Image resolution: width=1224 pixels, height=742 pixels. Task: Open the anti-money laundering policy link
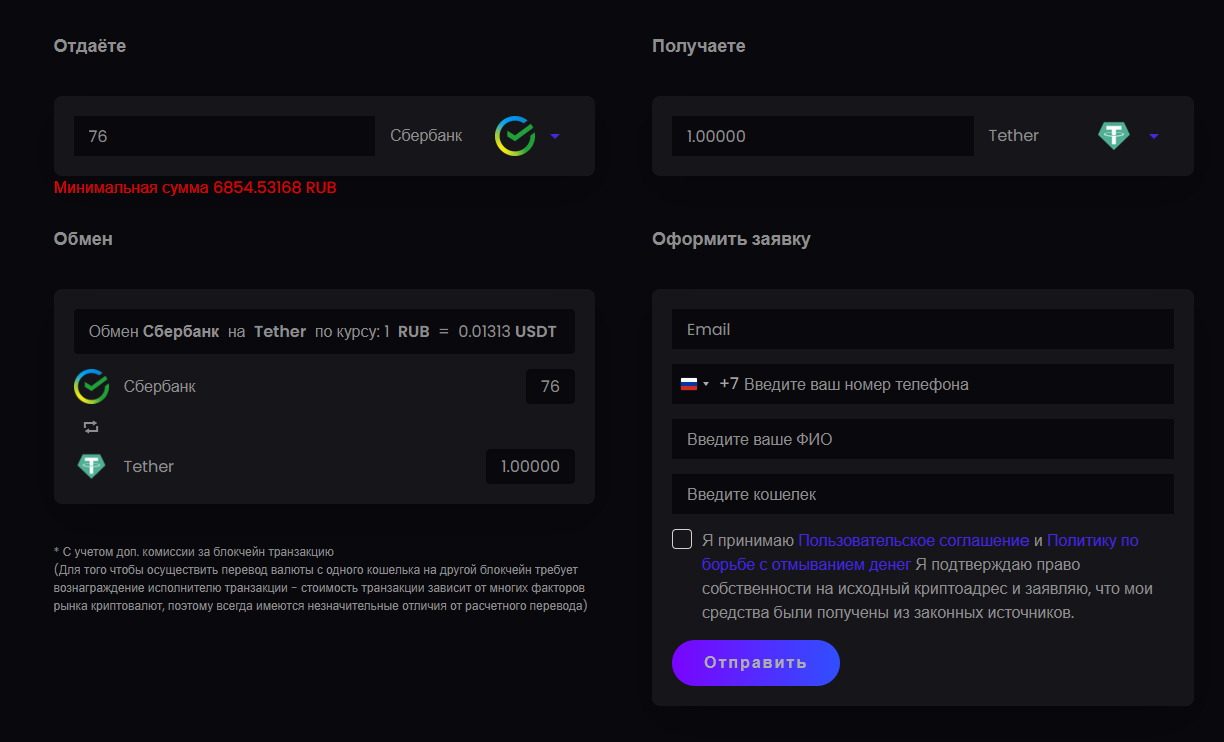pyautogui.click(x=1092, y=540)
